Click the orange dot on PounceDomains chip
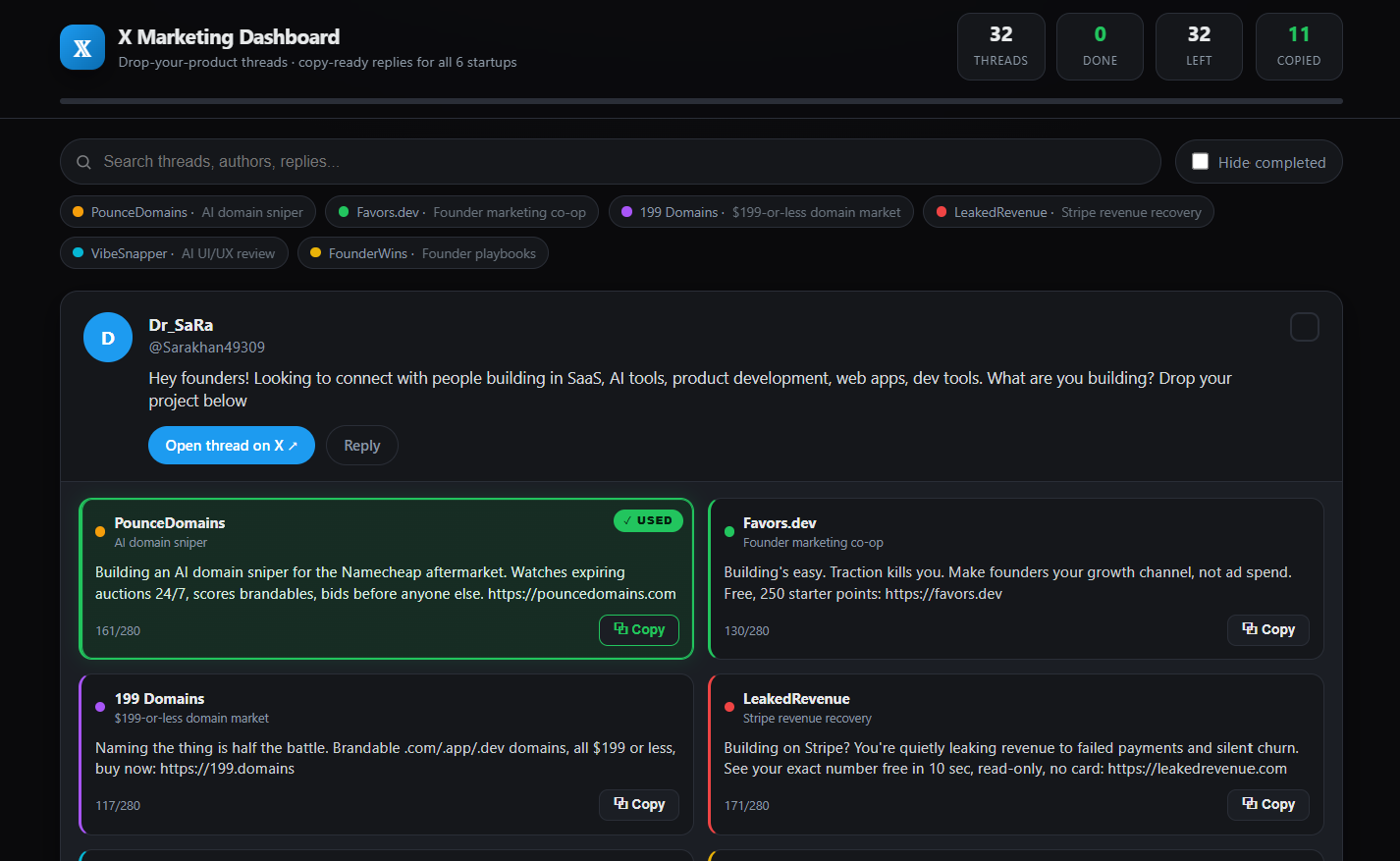This screenshot has height=861, width=1400. pyautogui.click(x=79, y=212)
